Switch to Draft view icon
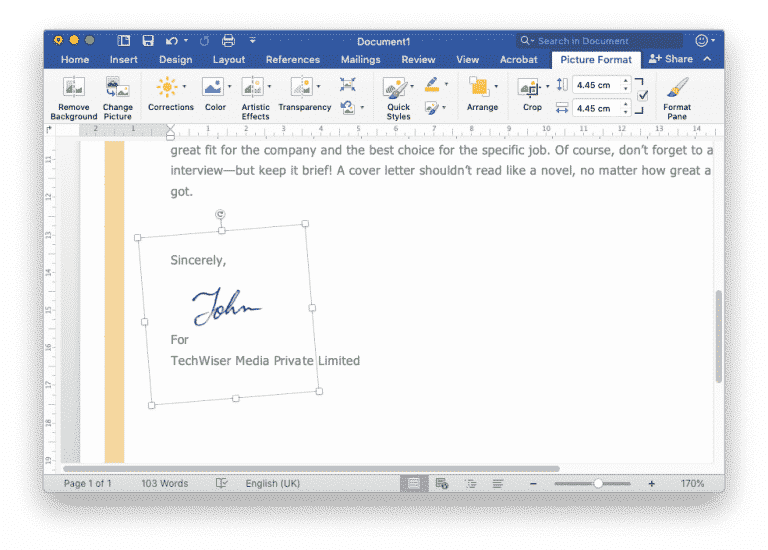 498,484
